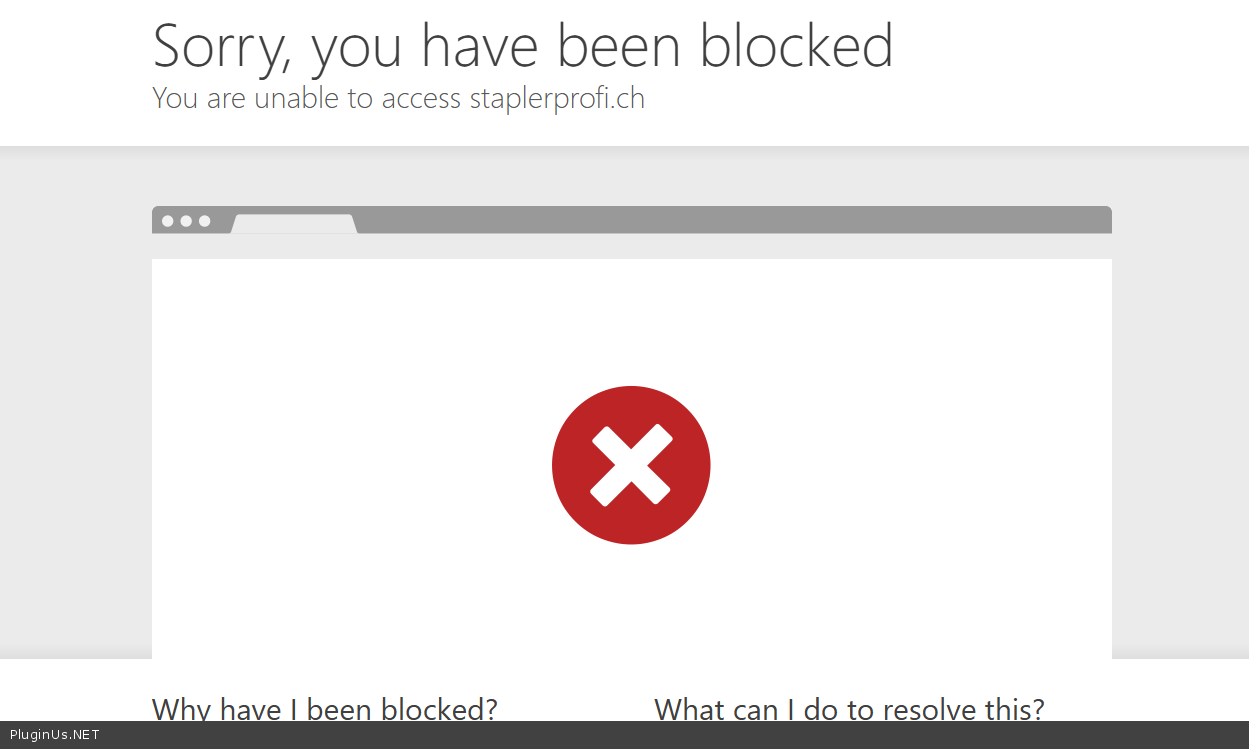Click the word 'blocked' in the main heading

click(797, 45)
